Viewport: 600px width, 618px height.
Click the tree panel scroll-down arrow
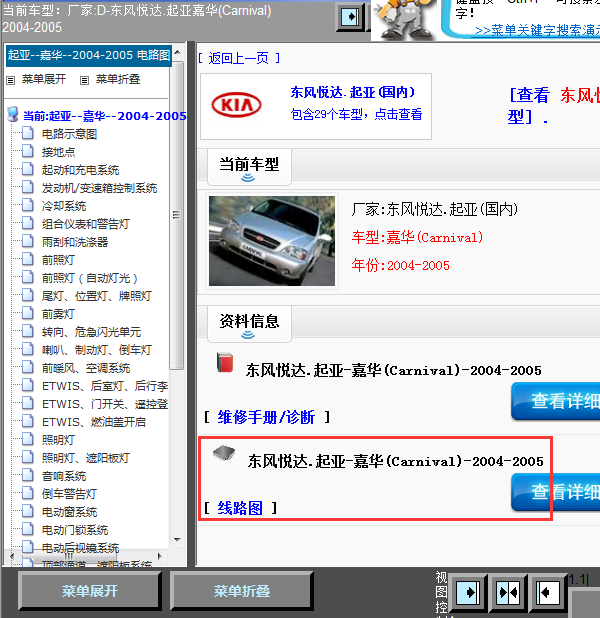pos(177,540)
